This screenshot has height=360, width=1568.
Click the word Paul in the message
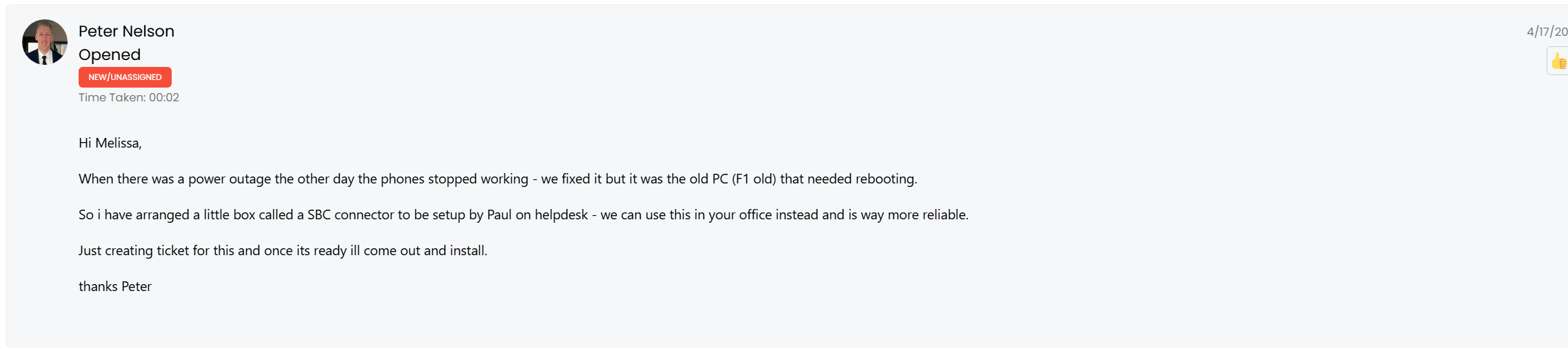click(x=499, y=214)
